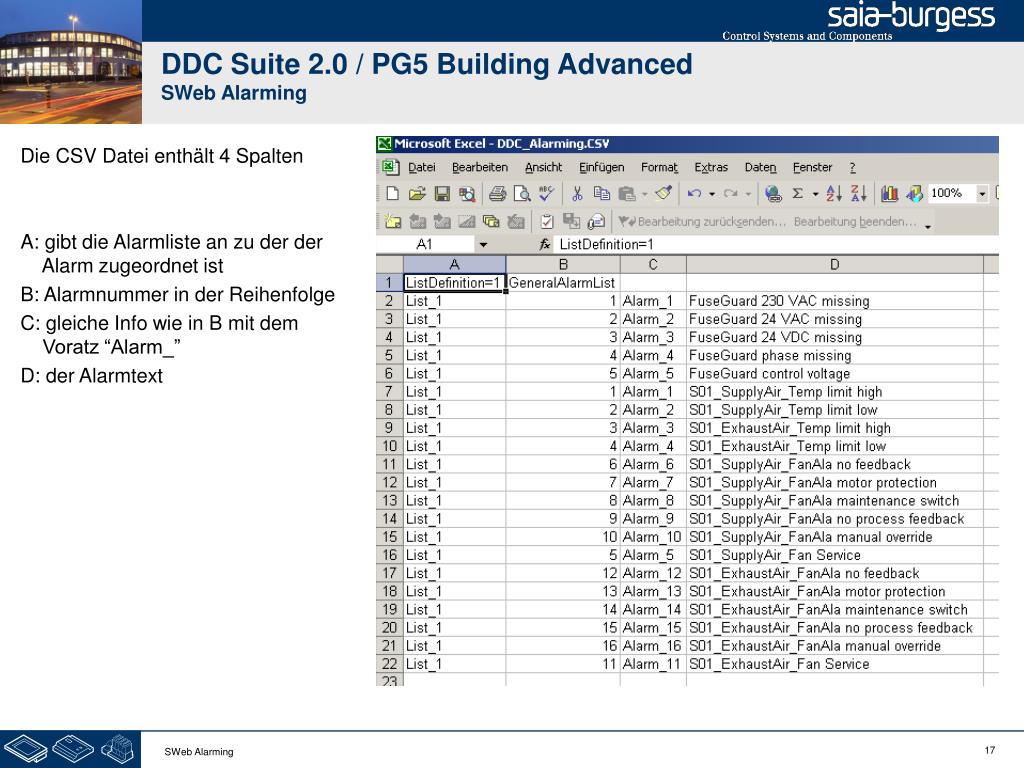Sort ascending A to Z
Screen dimensions: 1024x768
[x=834, y=193]
